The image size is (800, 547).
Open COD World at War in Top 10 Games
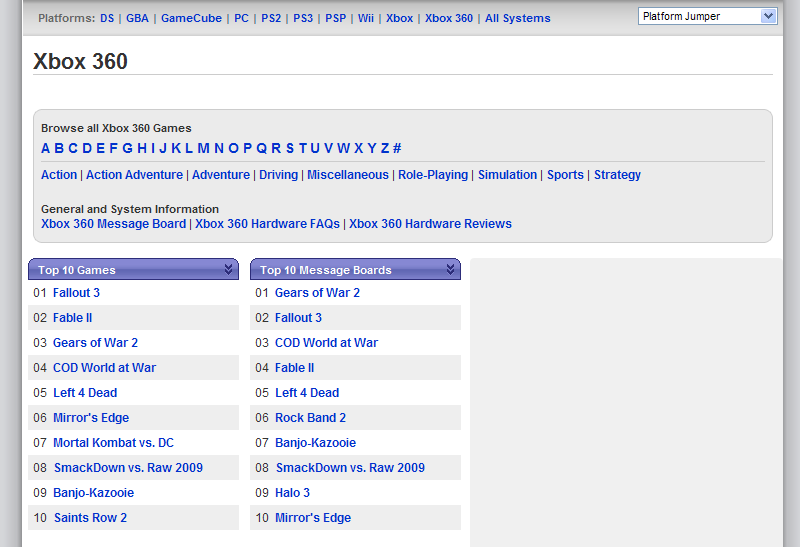[105, 368]
